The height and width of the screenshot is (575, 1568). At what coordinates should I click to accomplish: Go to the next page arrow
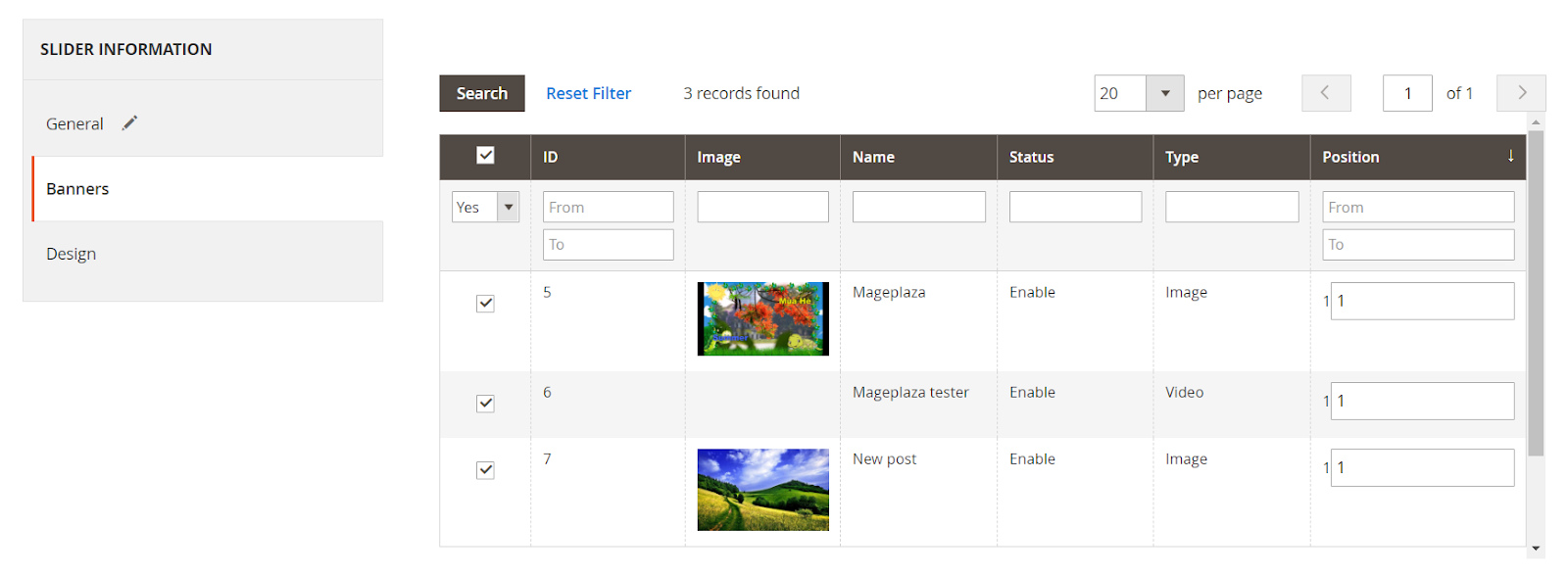(1521, 93)
